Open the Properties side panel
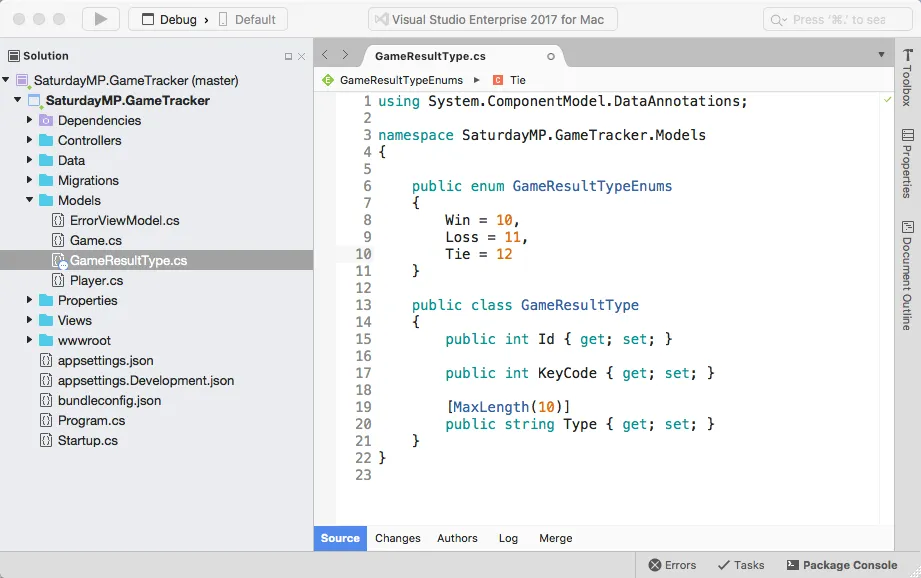 point(907,164)
